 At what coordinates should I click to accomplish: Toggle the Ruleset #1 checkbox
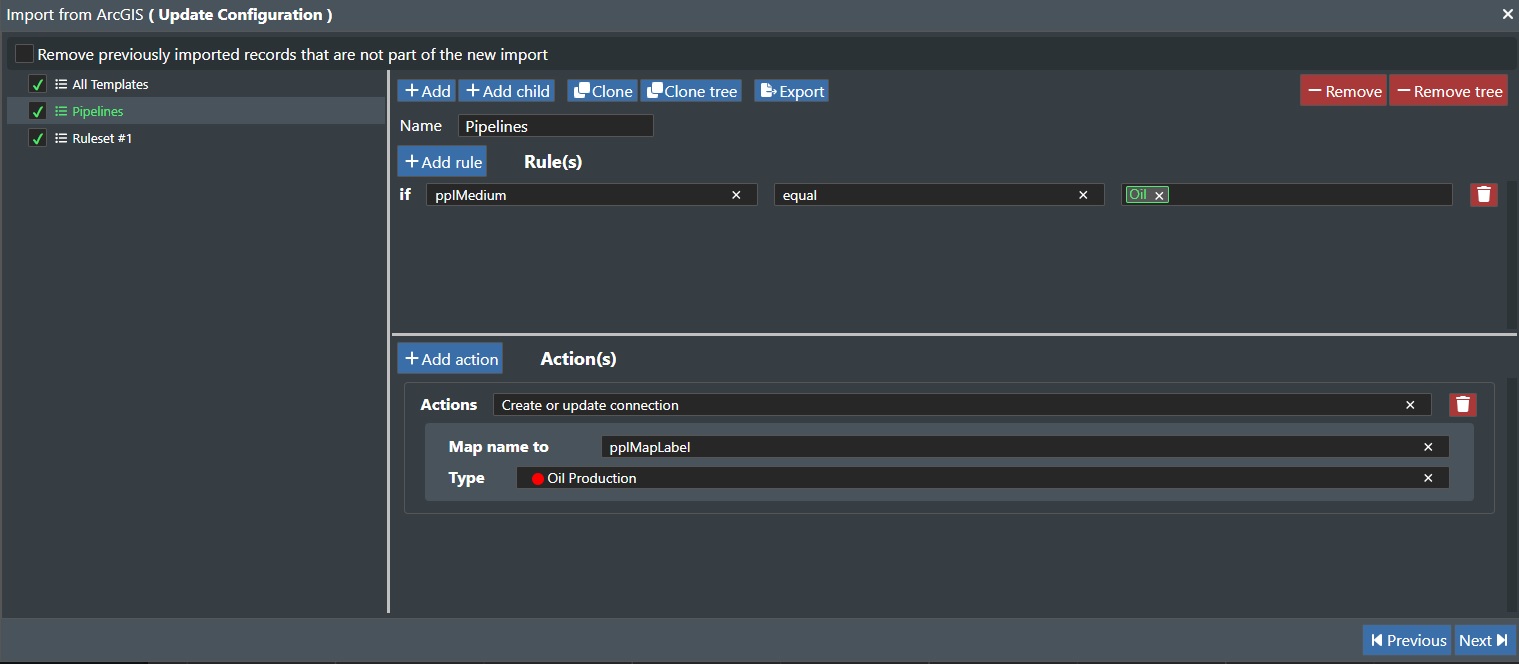tap(38, 139)
